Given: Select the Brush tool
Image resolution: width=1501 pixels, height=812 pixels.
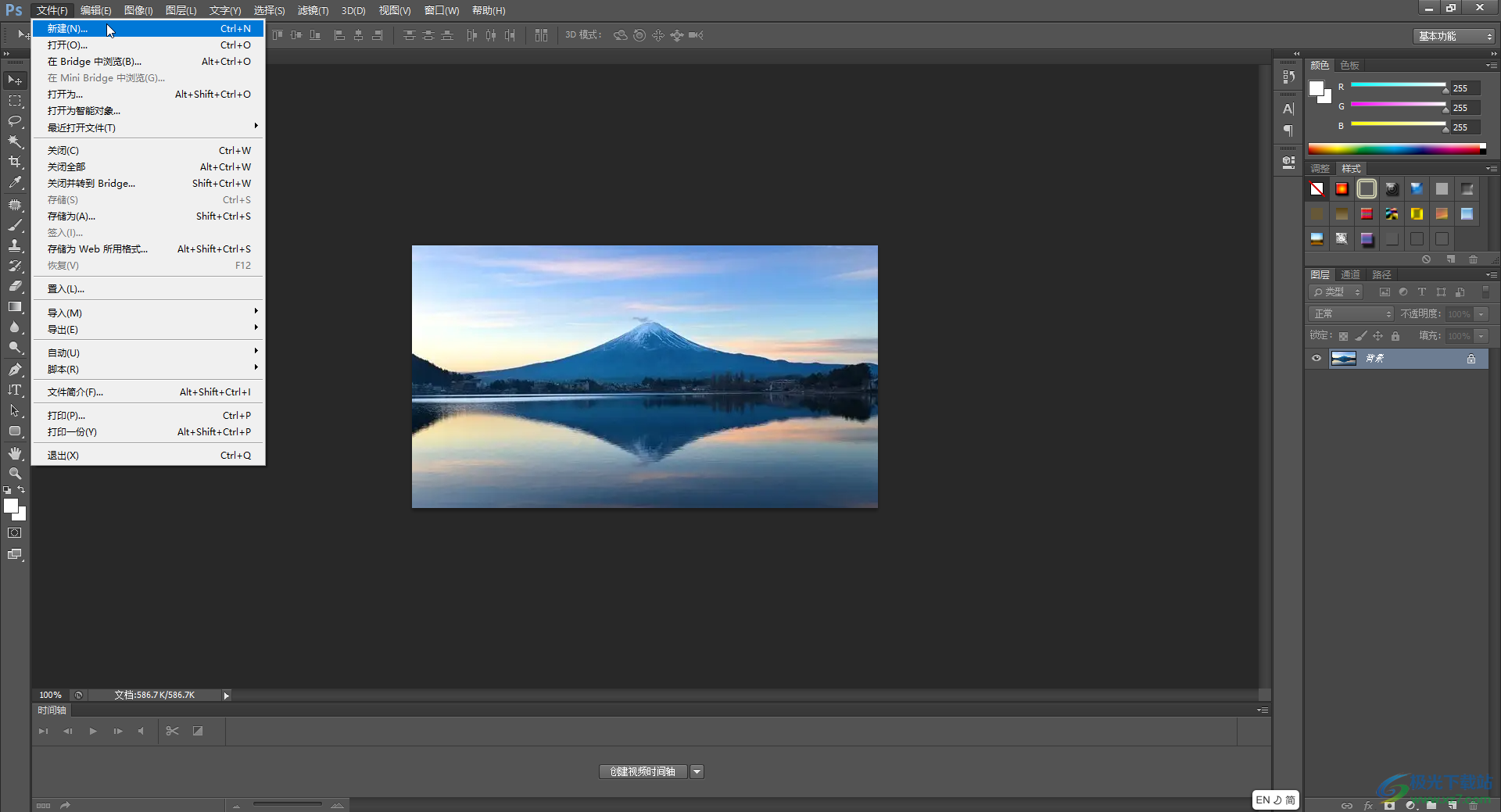Looking at the screenshot, I should (15, 225).
